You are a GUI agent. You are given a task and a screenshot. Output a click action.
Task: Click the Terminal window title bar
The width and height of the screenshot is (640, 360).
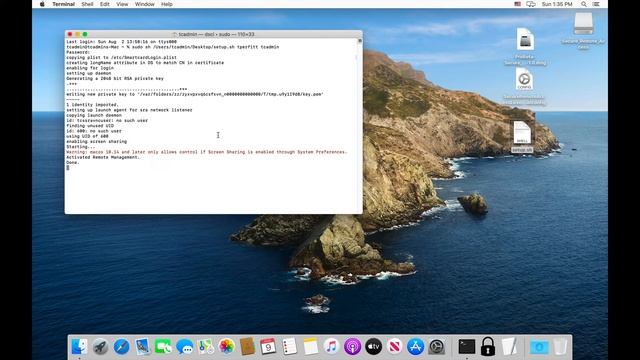click(213, 34)
